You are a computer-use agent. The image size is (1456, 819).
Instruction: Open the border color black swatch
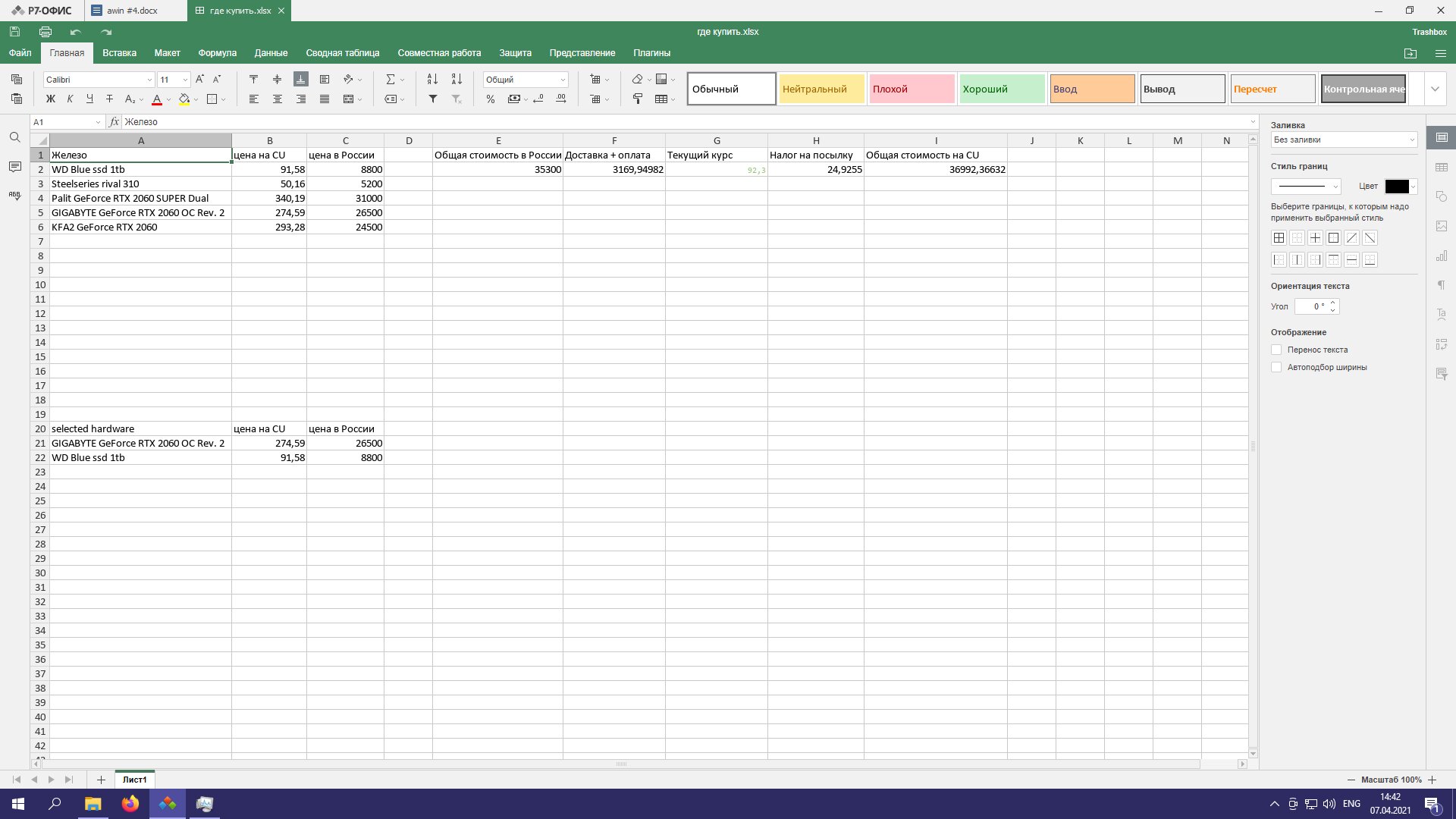click(1397, 187)
